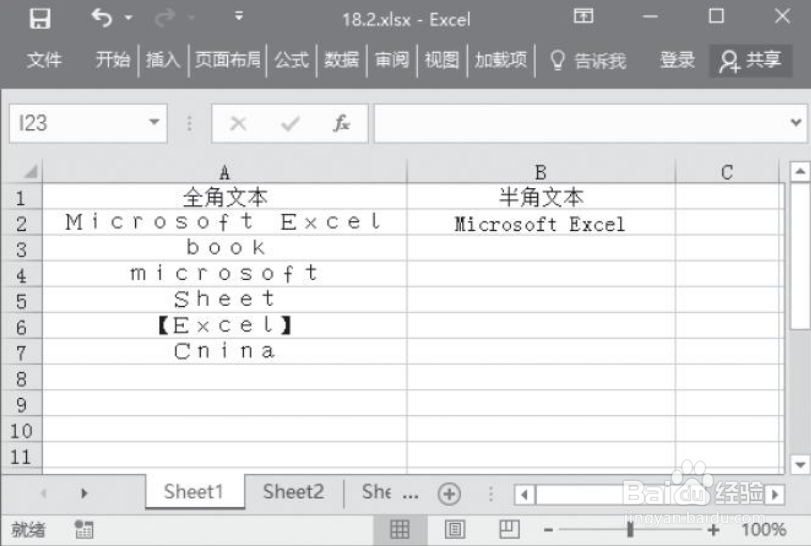
Task: Click the formula bar Enter checkmark icon
Action: tap(290, 123)
